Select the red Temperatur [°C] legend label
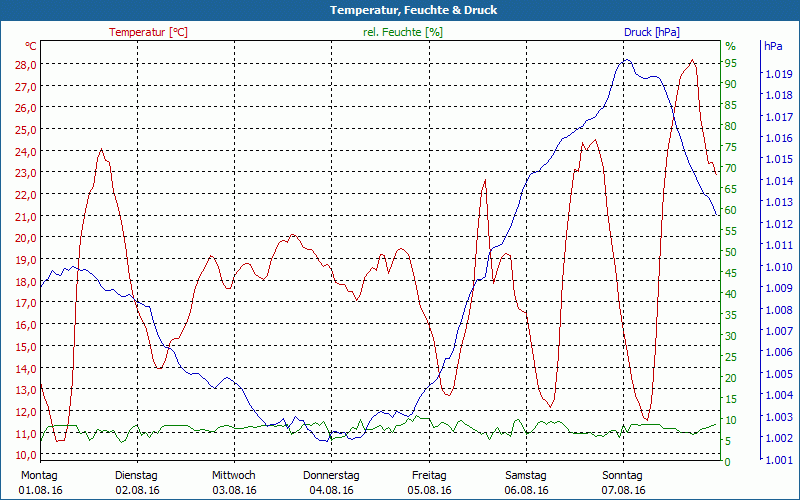 [148, 32]
